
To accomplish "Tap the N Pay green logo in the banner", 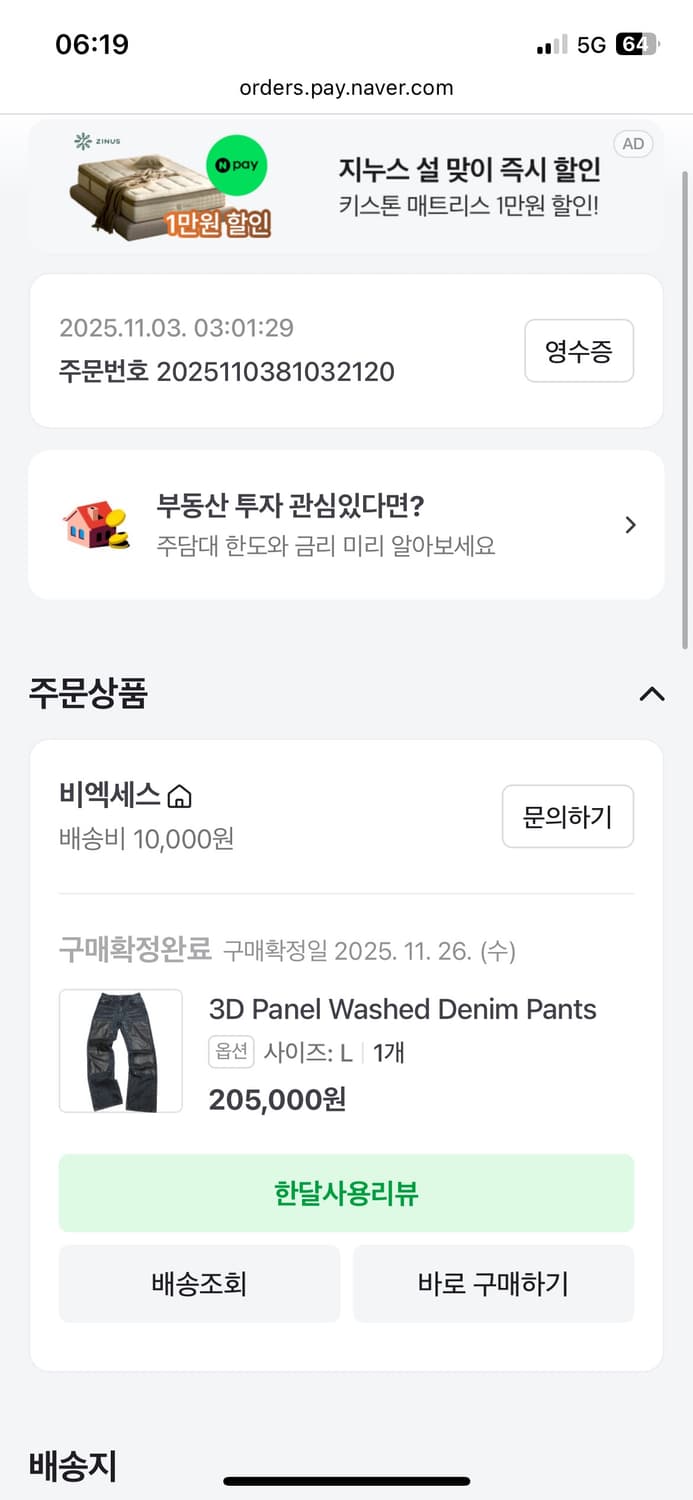I will 237,167.
